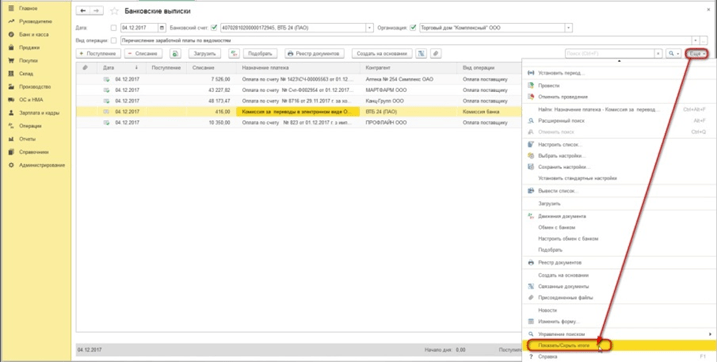Image resolution: width=717 pixels, height=362 pixels.
Task: Click the Комиссия банка operation cell
Action: (489, 112)
